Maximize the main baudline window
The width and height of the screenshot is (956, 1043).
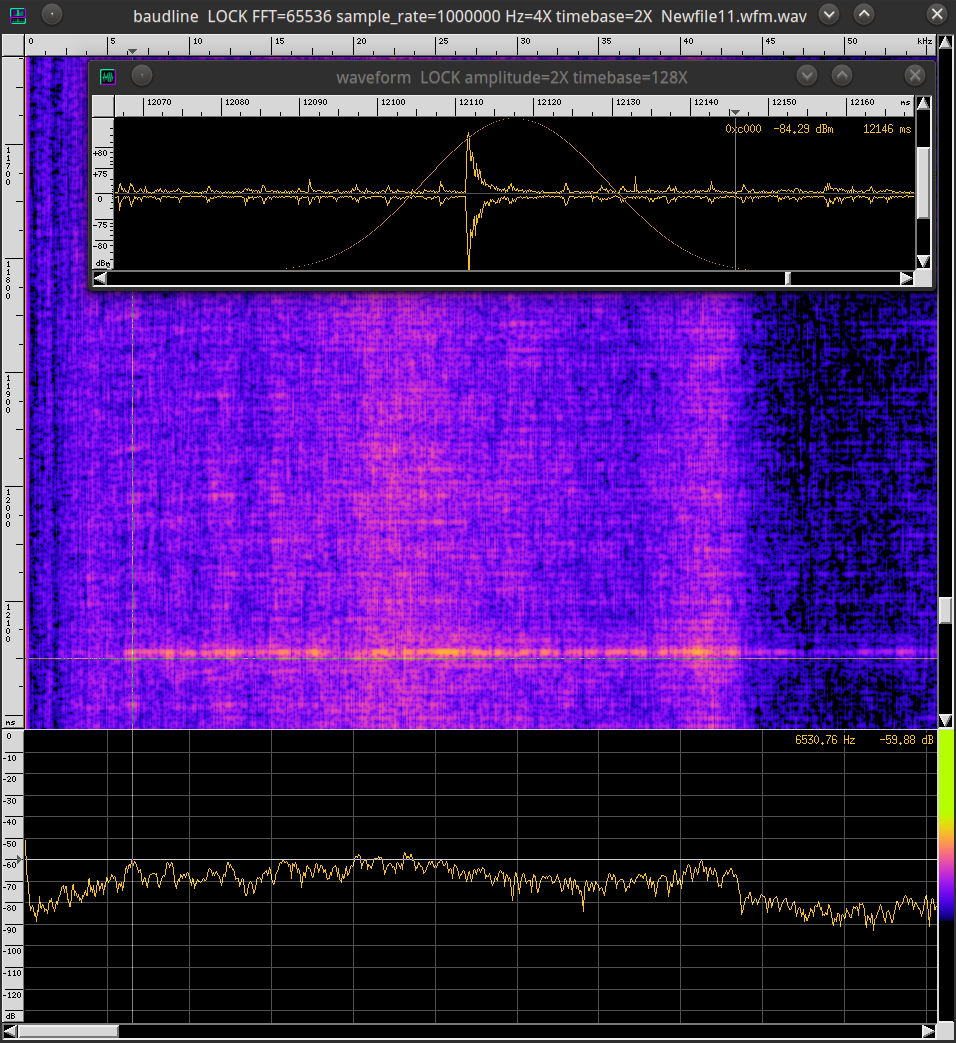click(864, 15)
